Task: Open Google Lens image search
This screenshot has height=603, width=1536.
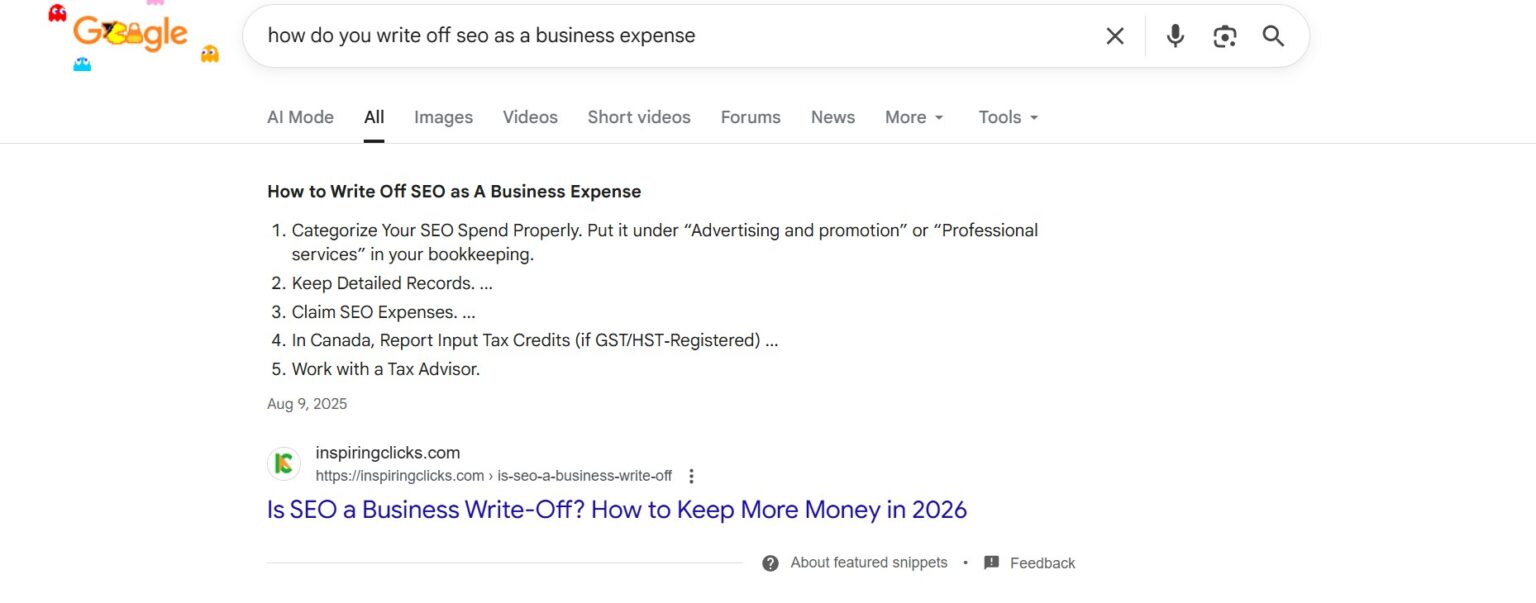Action: click(x=1224, y=35)
